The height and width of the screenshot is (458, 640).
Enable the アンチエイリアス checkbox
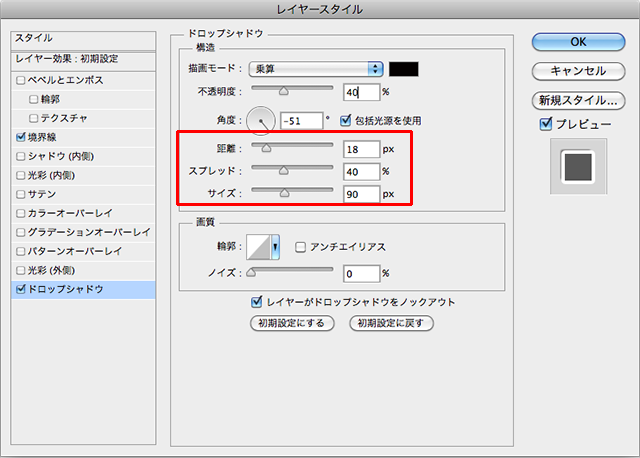300,247
